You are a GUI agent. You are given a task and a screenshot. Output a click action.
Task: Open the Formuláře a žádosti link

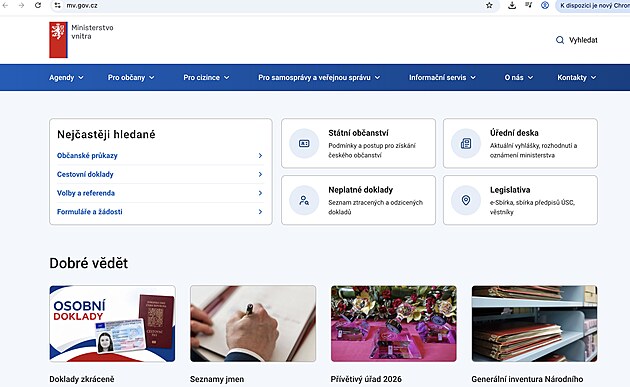[x=90, y=212]
